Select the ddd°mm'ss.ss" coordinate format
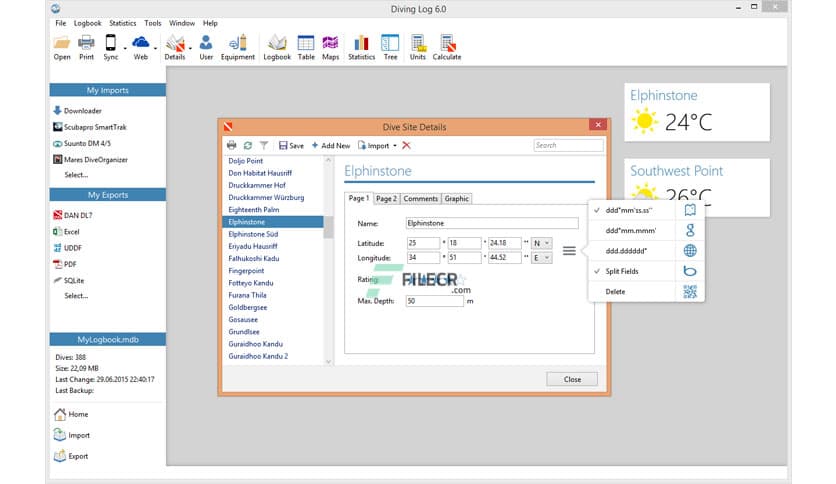The image size is (836, 484). tap(628, 210)
